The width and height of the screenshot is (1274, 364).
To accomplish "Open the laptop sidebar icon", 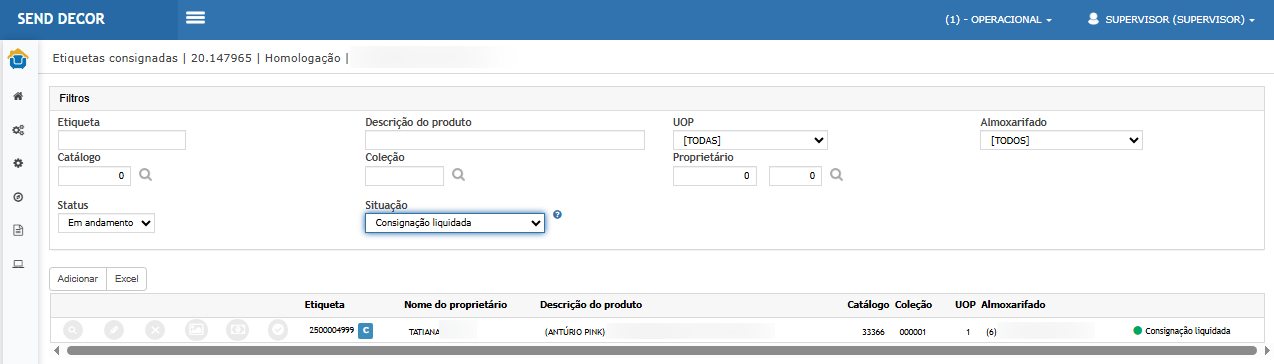I will click(18, 264).
